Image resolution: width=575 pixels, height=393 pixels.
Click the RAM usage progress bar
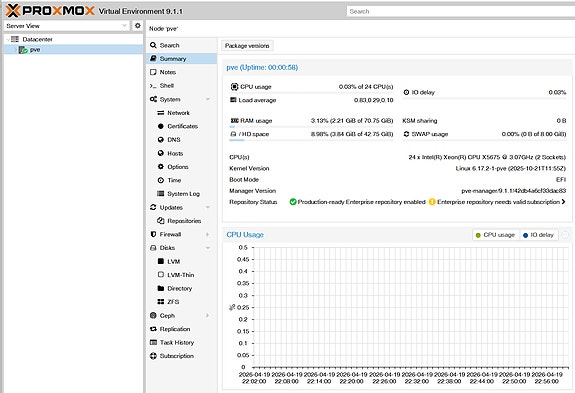pos(311,126)
